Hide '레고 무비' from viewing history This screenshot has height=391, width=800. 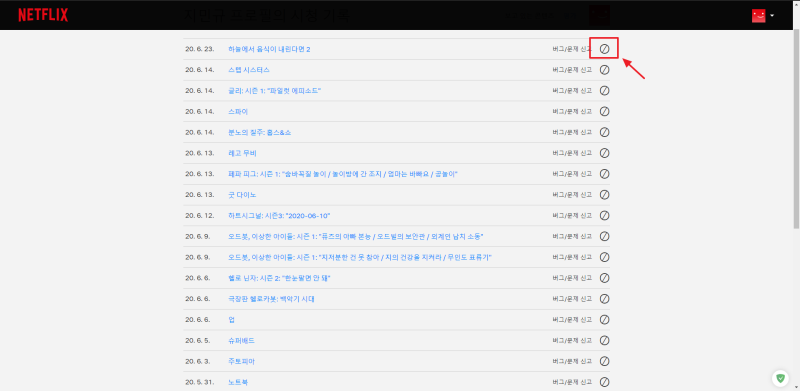tap(604, 153)
